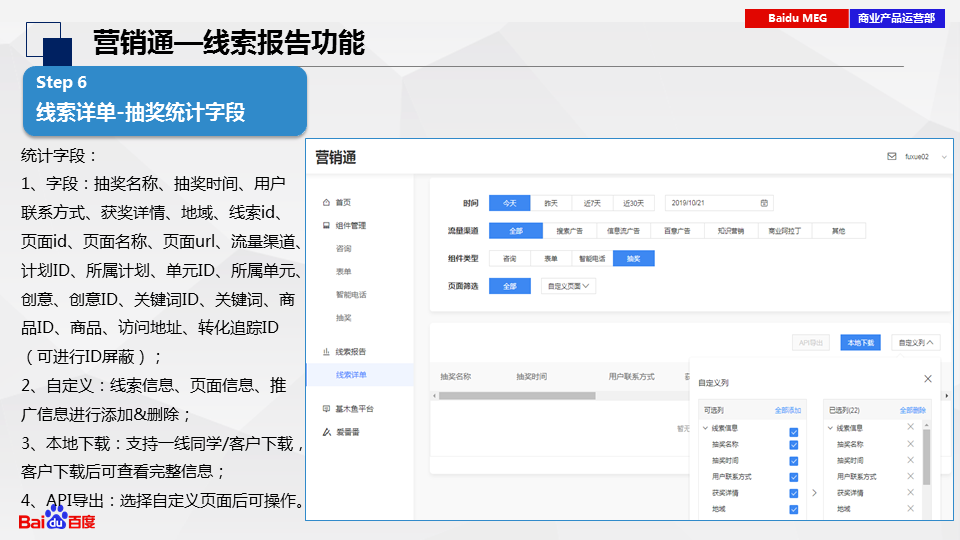This screenshot has width=960, height=540.
Task: Collapse the 自定义列 dropdown button
Action: click(915, 343)
